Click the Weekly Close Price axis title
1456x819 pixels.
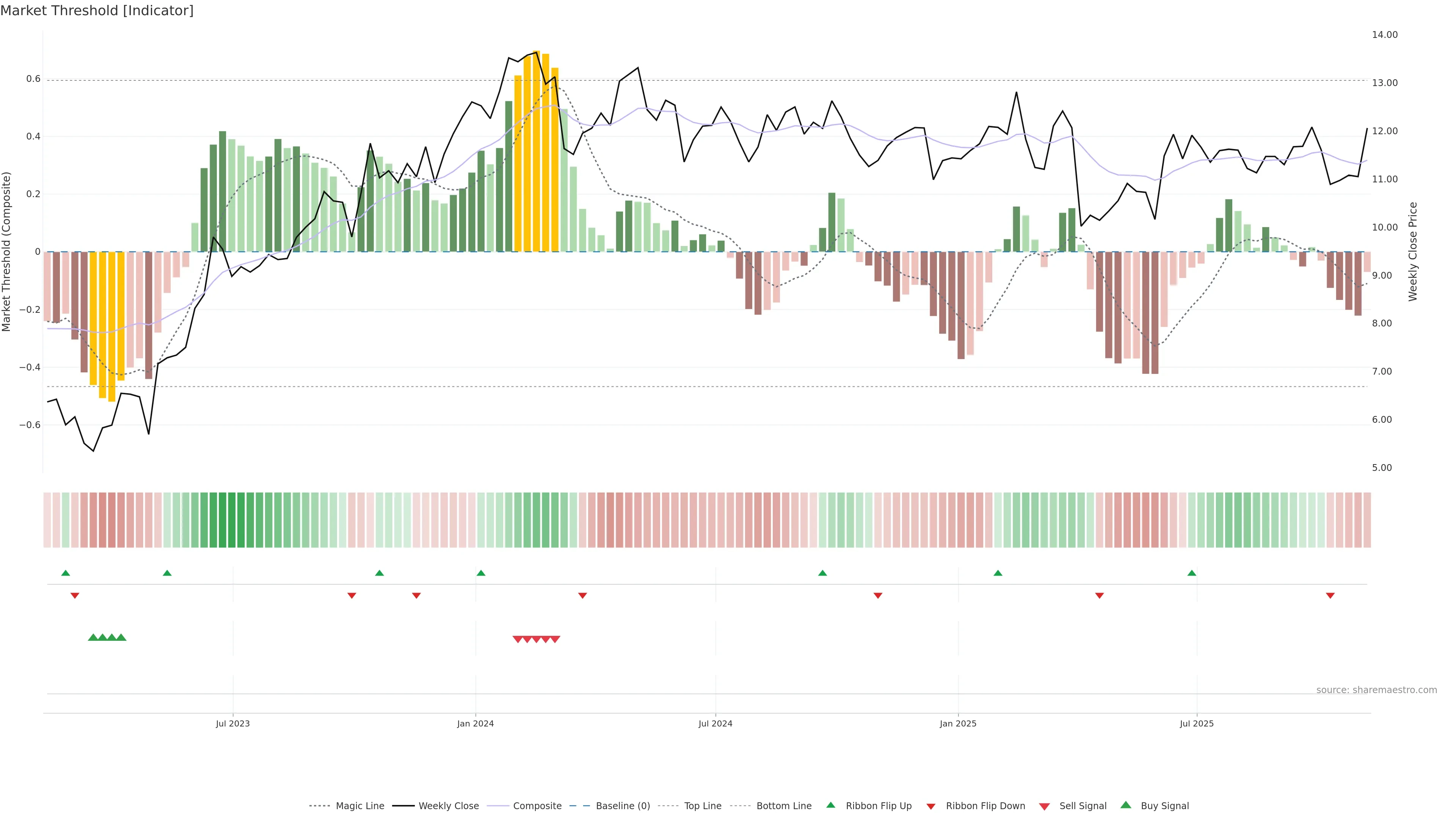pos(1413,251)
